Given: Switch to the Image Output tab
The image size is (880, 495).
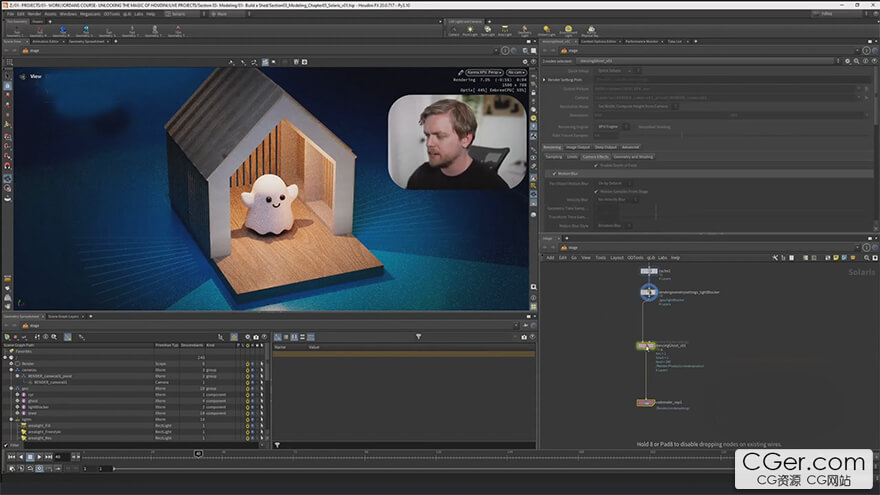Looking at the screenshot, I should tap(579, 146).
